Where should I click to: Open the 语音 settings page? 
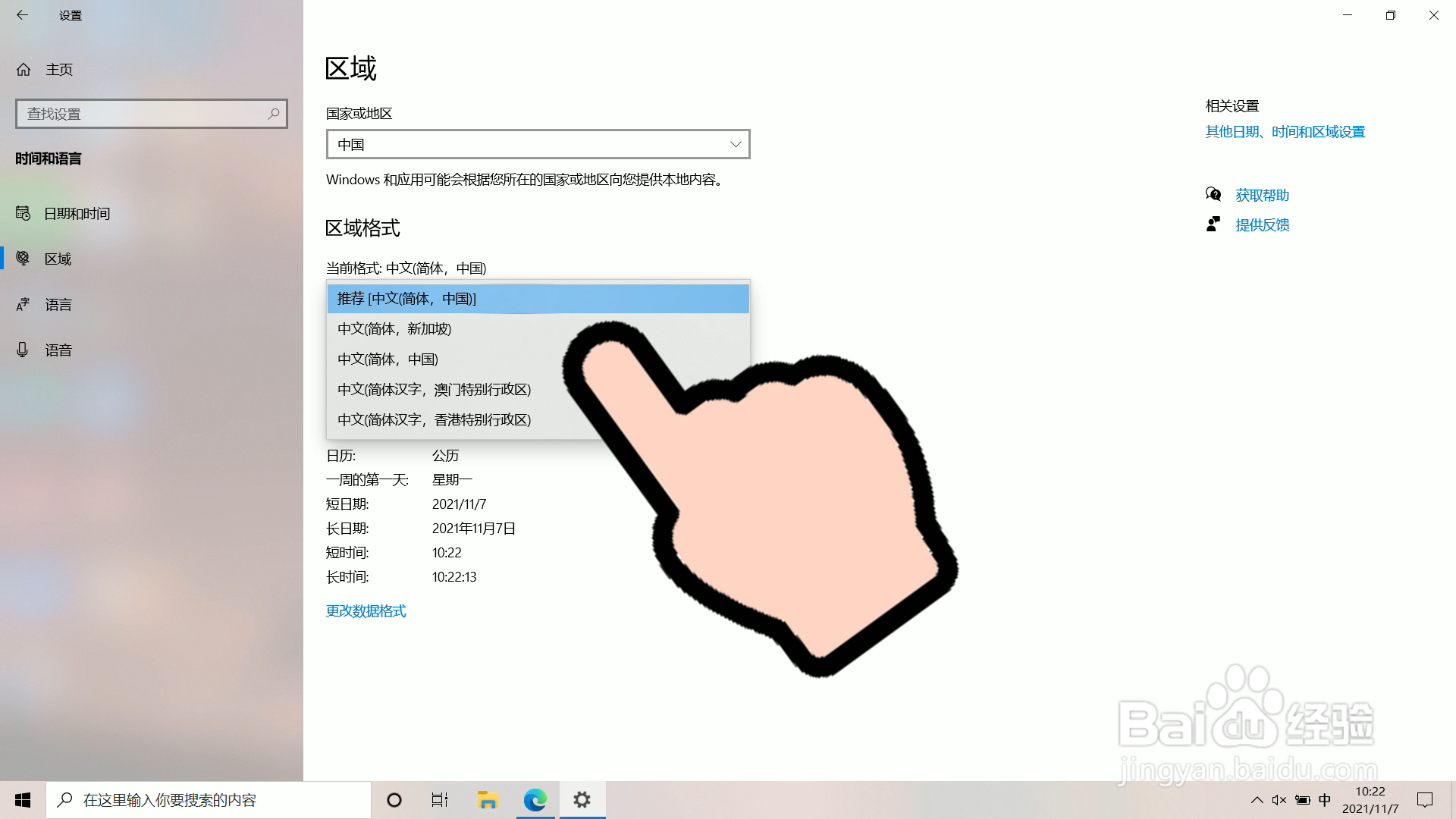(152, 350)
